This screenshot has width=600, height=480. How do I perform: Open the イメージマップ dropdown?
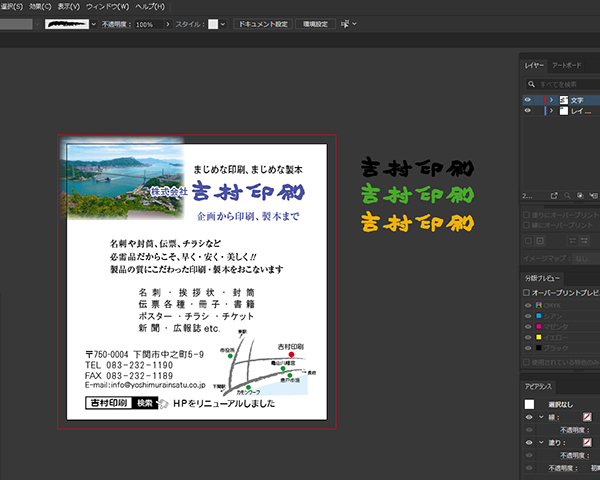(585, 258)
